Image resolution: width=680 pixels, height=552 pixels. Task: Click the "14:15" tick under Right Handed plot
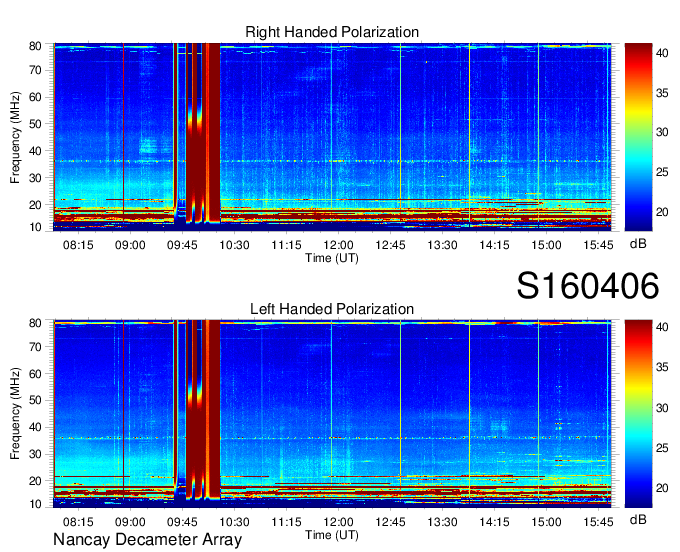click(494, 245)
